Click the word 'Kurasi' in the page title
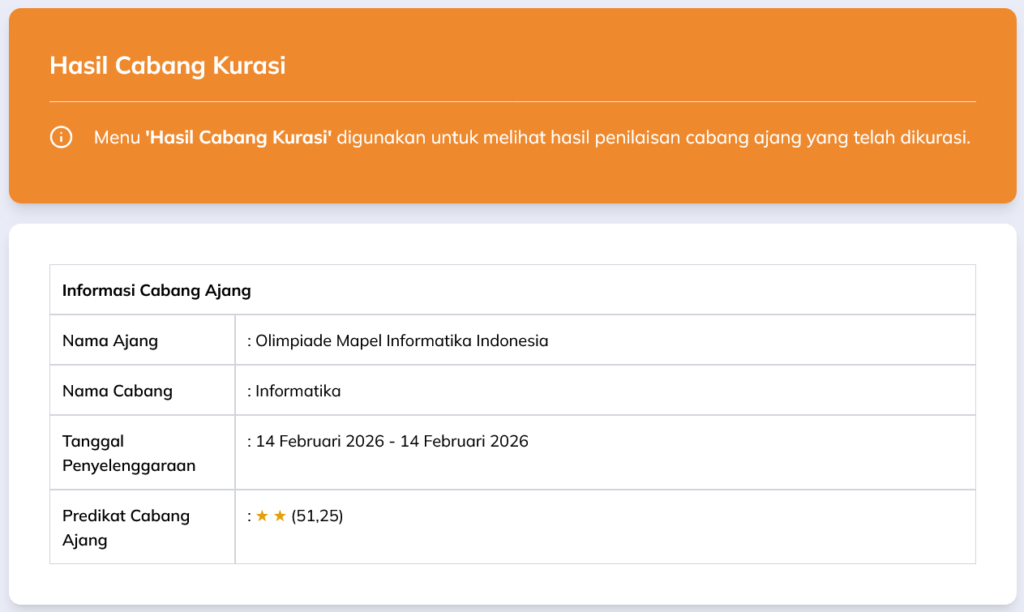 249,65
